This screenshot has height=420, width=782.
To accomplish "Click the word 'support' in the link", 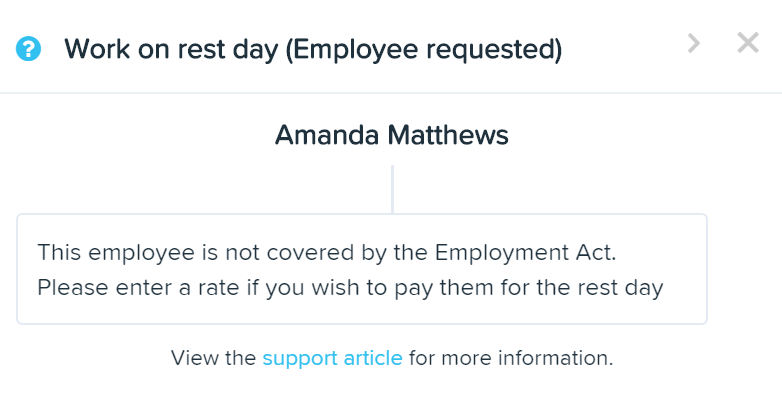I will (300, 359).
